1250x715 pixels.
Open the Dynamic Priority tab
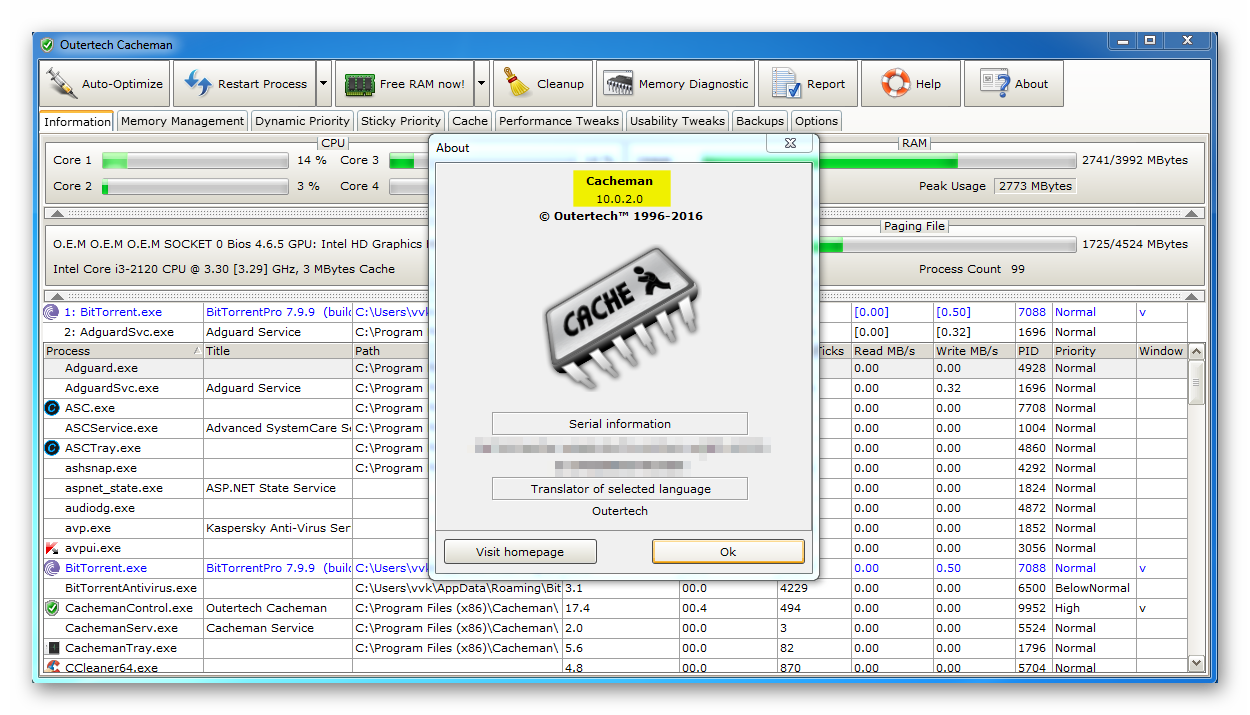click(x=302, y=121)
